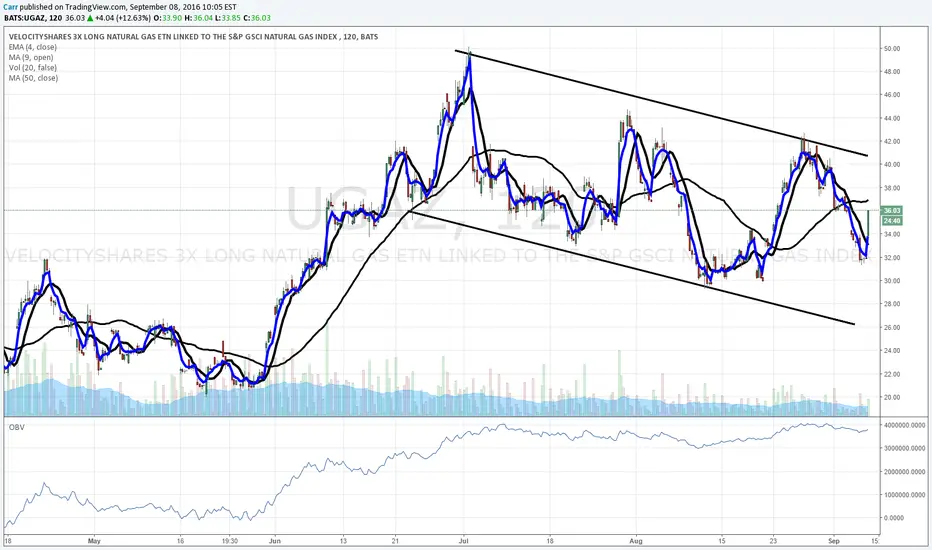Click the OBV pane label
Screen dimensions: 932x550
(16, 427)
